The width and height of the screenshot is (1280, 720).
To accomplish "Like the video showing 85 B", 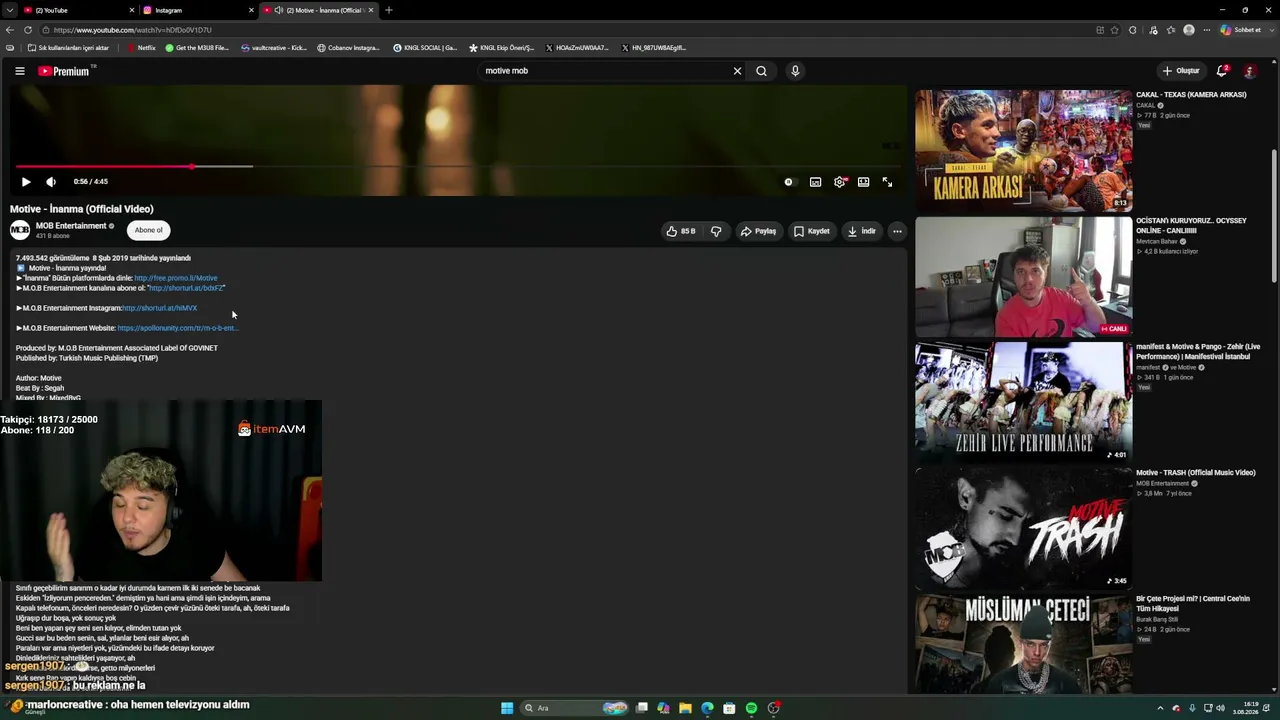I will coord(680,231).
